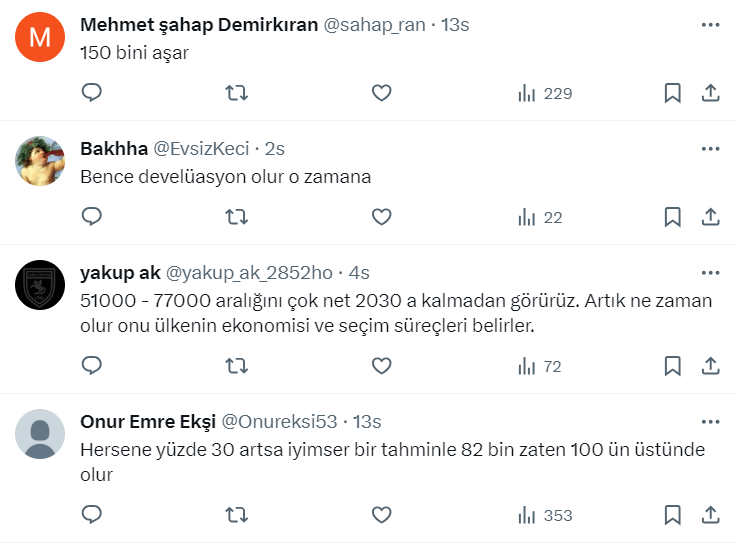Image resolution: width=737 pixels, height=543 pixels.
Task: Retweet Onur Emre Ekşi's tweet
Action: (237, 515)
